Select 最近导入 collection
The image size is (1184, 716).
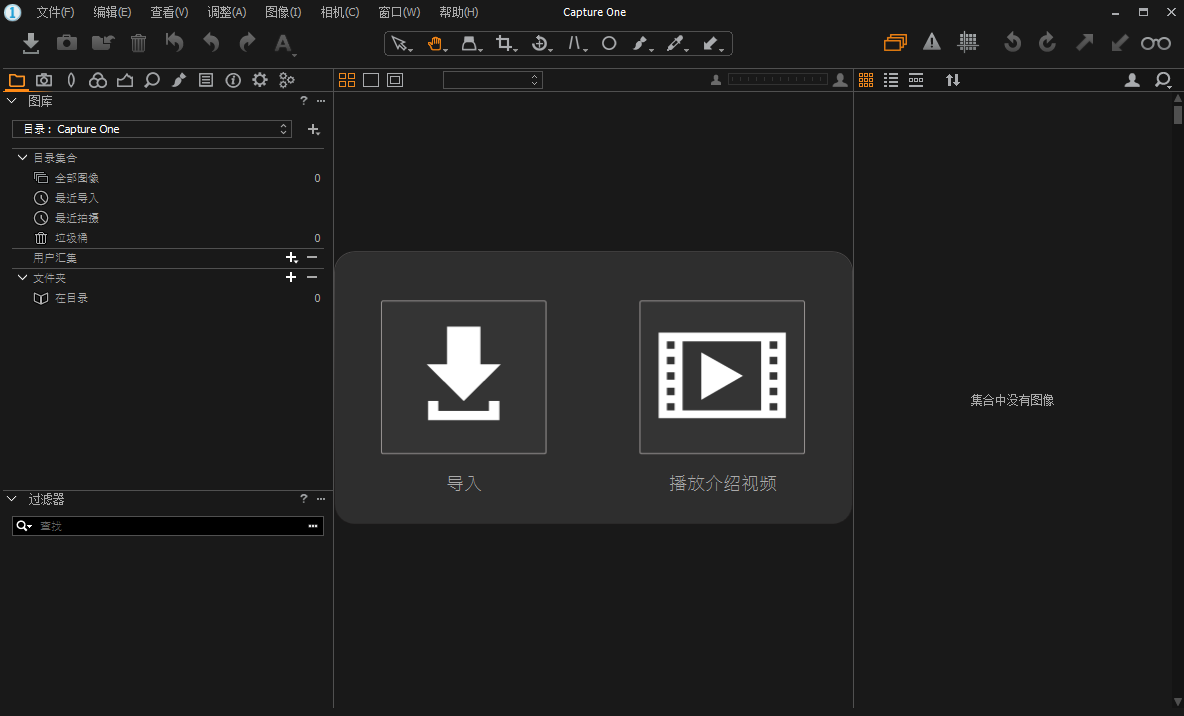(x=170, y=198)
